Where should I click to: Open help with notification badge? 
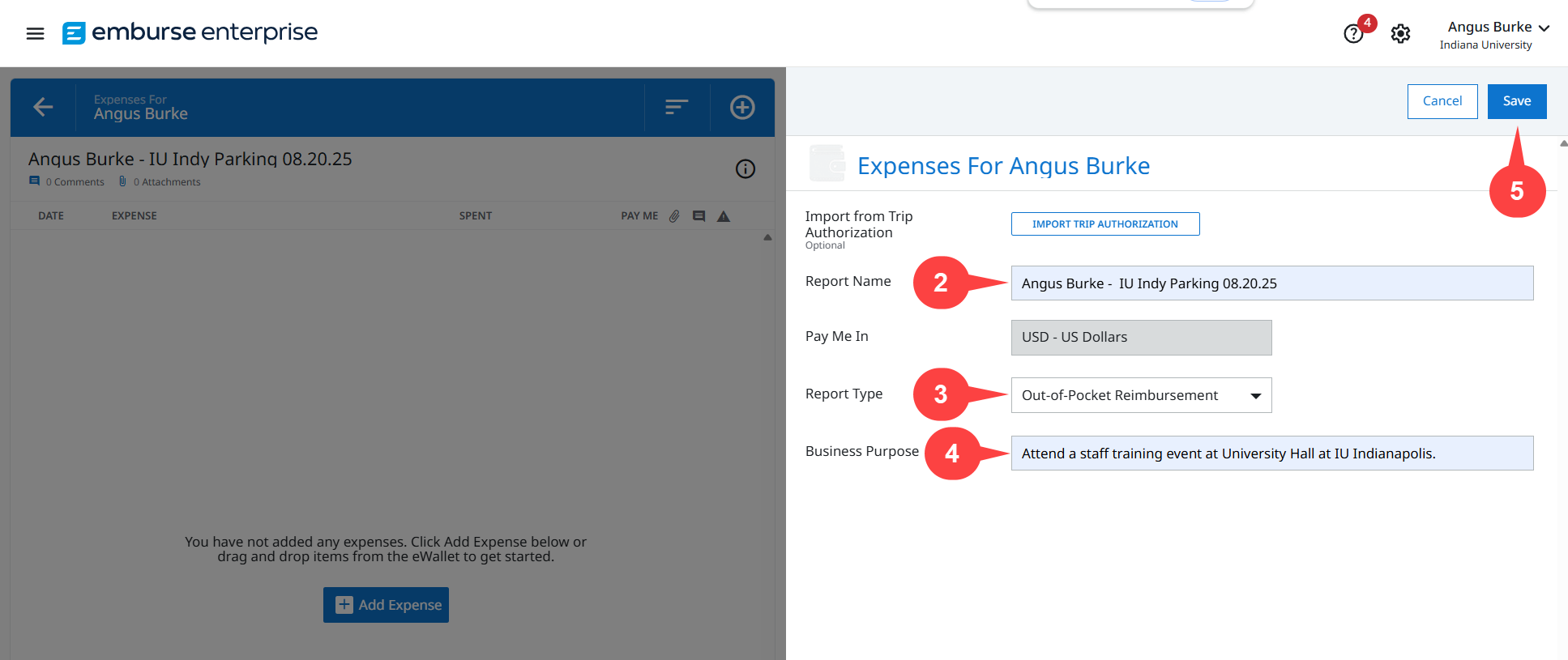[x=1353, y=34]
